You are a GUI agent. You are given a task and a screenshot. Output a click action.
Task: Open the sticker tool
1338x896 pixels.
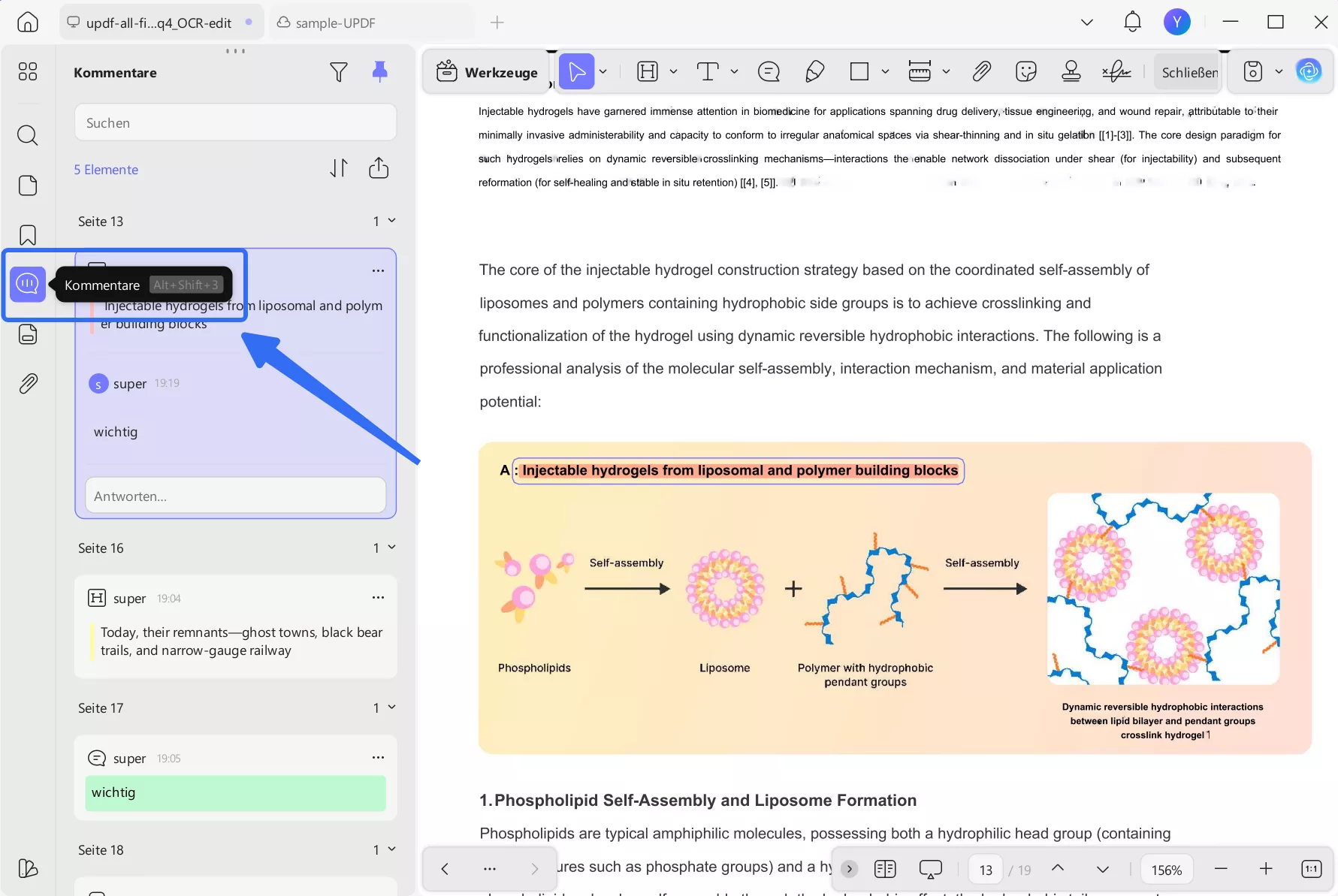pos(1026,71)
